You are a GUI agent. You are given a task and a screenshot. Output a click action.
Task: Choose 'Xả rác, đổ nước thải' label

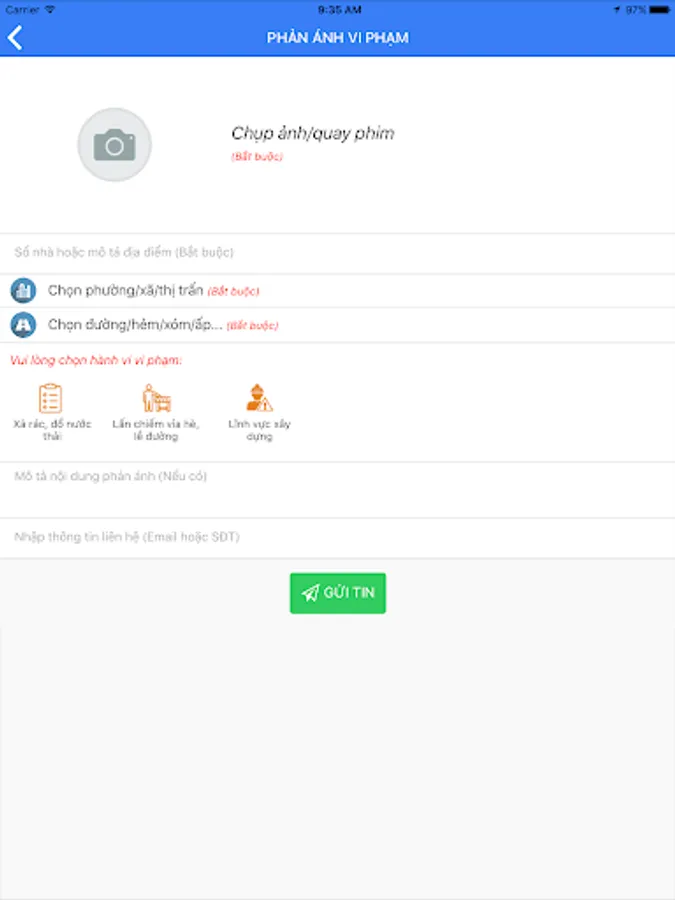coord(52,430)
